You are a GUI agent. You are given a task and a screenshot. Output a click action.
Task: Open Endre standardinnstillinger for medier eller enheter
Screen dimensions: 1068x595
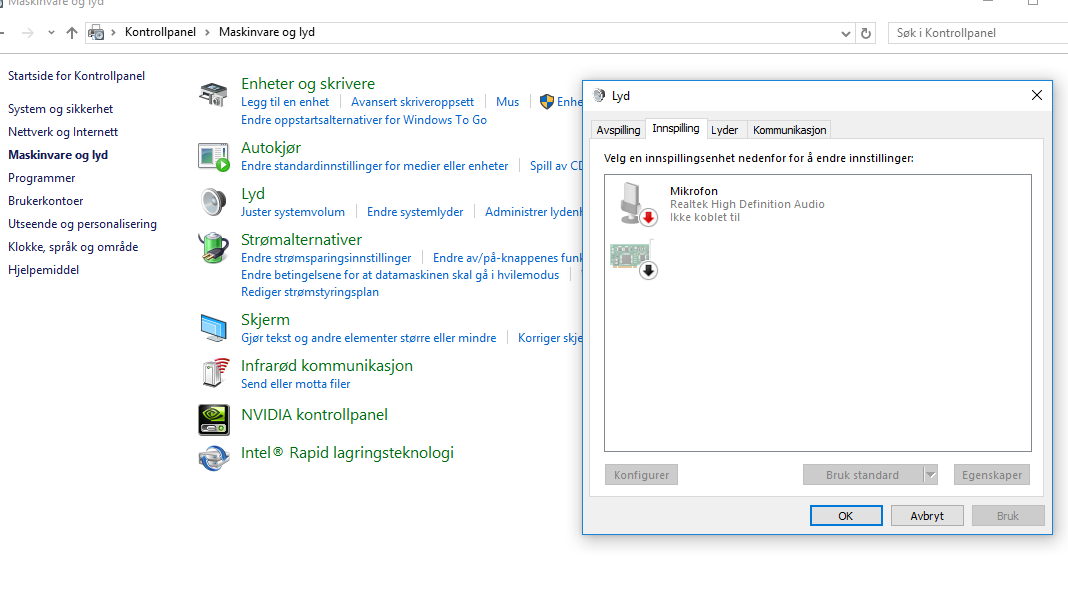coord(375,166)
